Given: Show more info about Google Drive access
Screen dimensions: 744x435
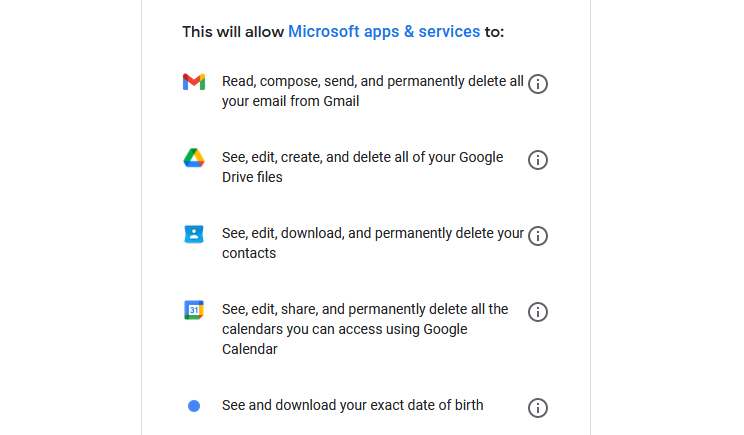Looking at the screenshot, I should click(x=538, y=160).
